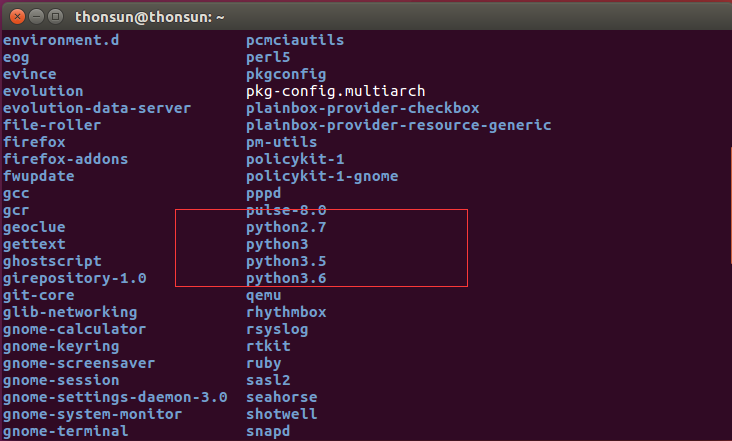Select the qemu entry
This screenshot has height=441, width=732.
(x=264, y=295)
